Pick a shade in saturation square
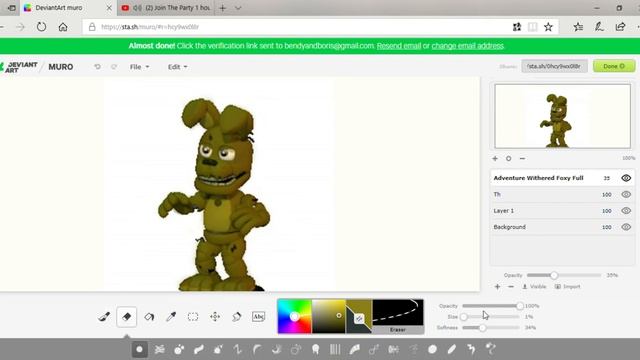Screen dimensions: 640x360 (329, 317)
